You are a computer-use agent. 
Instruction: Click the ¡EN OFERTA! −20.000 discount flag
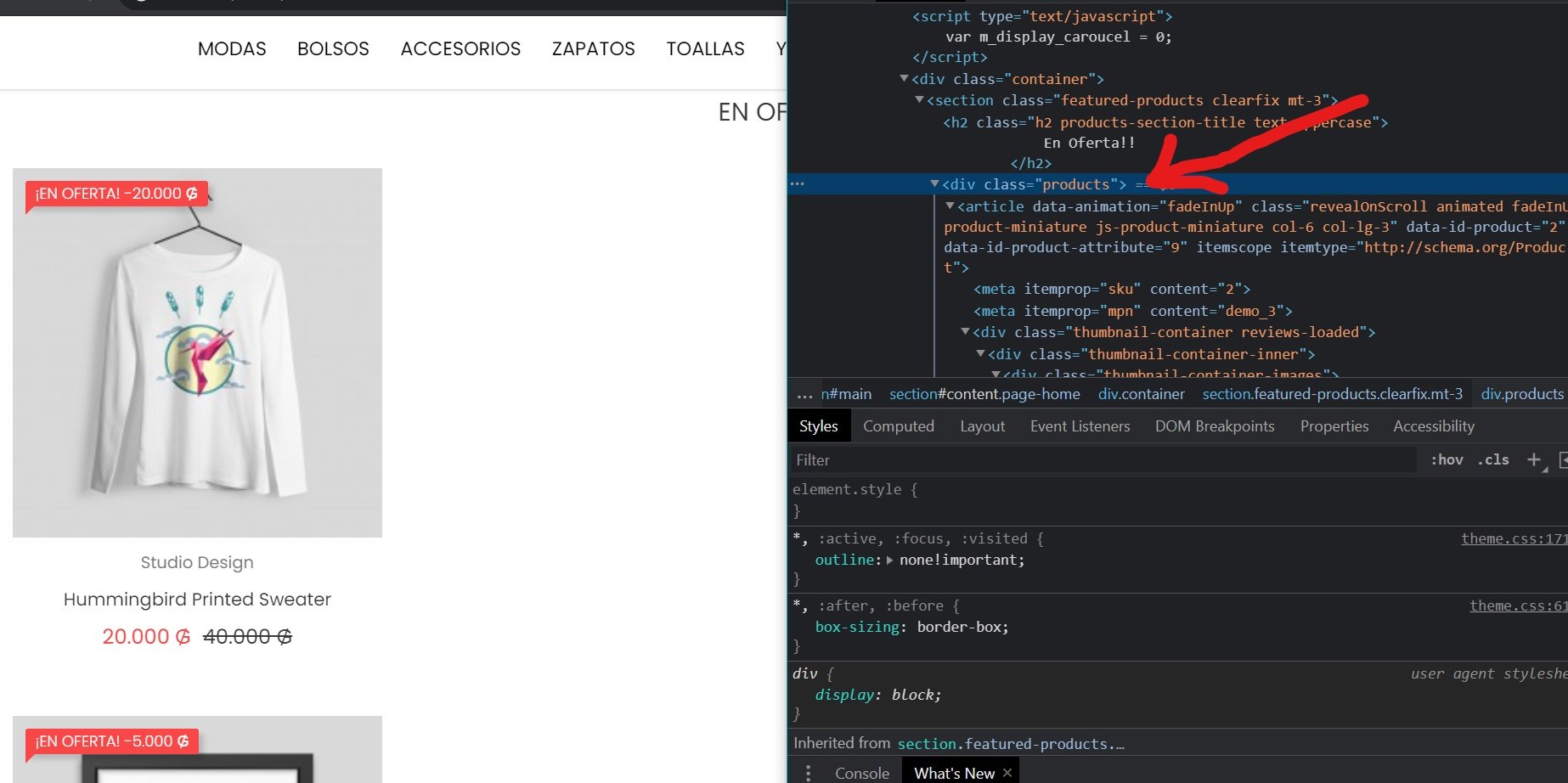coord(116,194)
